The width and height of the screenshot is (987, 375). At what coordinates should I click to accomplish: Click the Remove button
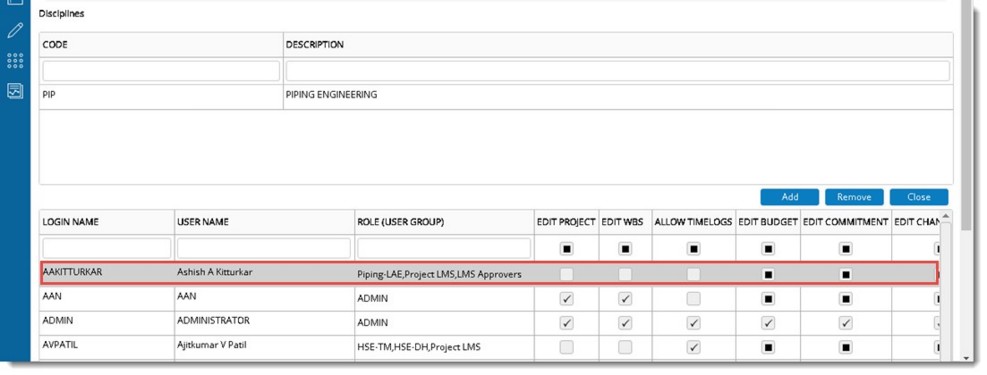pos(854,197)
